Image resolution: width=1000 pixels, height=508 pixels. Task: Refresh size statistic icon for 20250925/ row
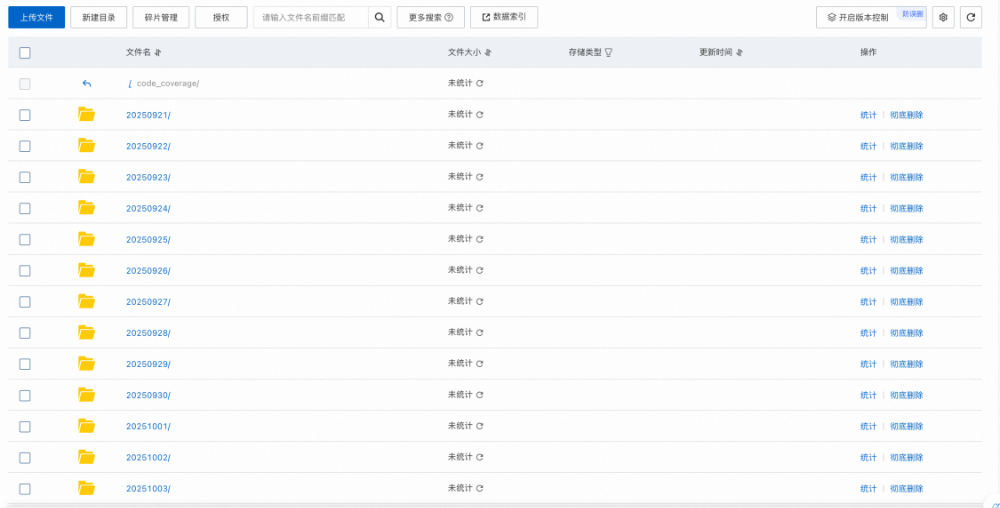click(480, 240)
